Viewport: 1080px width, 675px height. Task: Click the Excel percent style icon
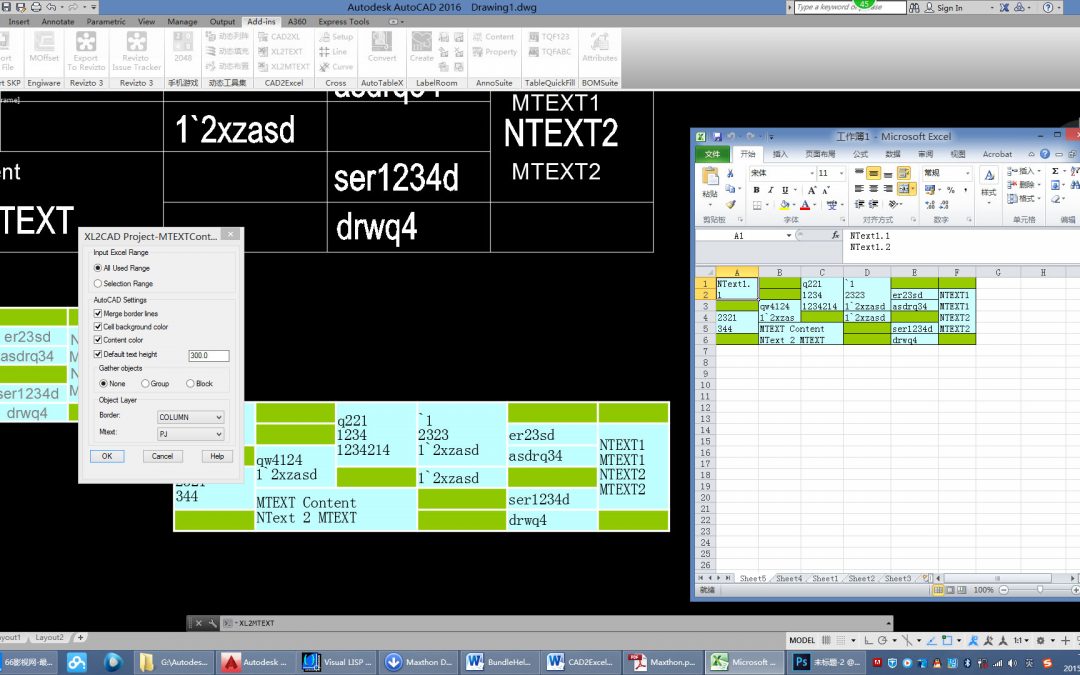coord(951,189)
